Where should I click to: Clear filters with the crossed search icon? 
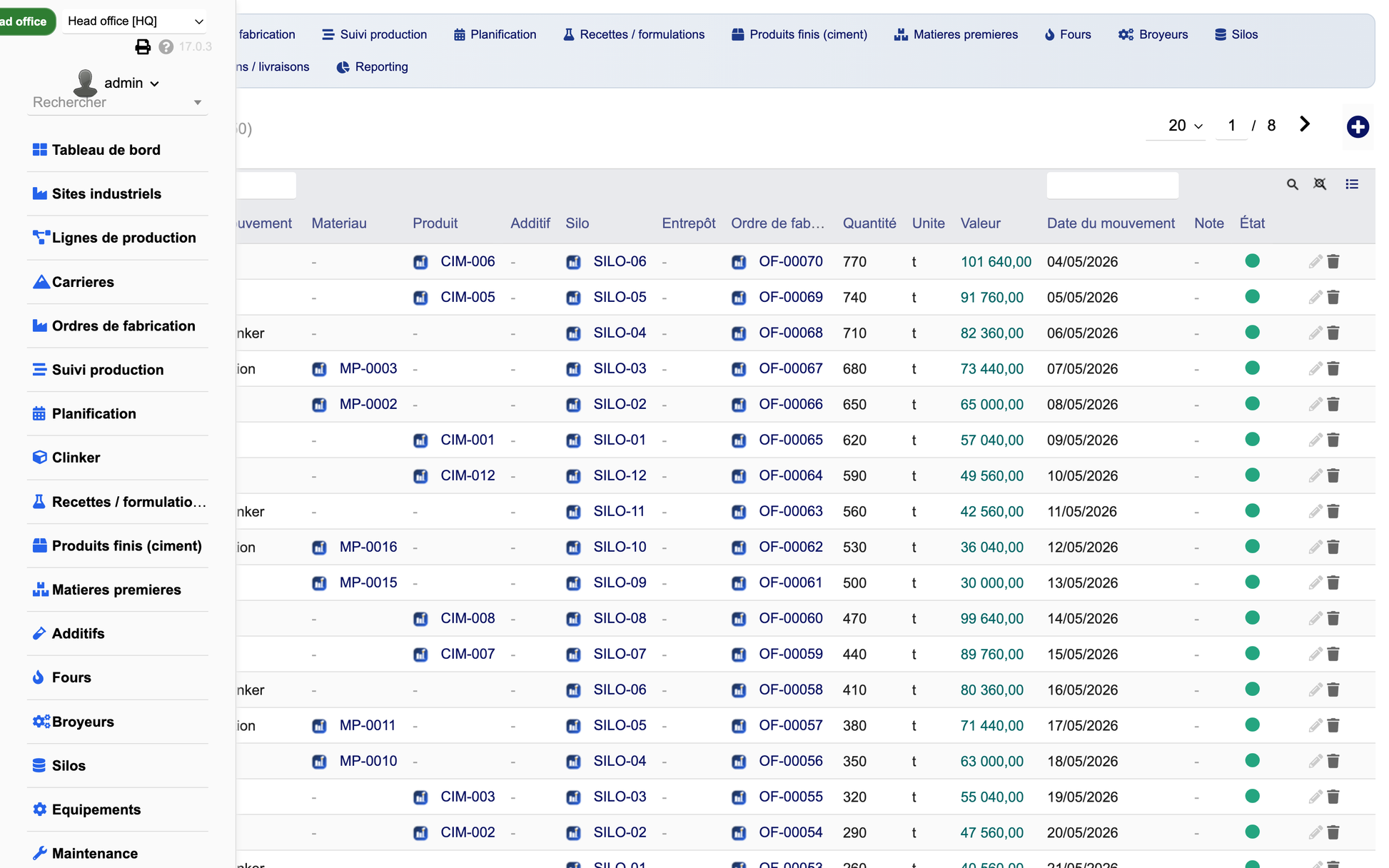(x=1320, y=184)
